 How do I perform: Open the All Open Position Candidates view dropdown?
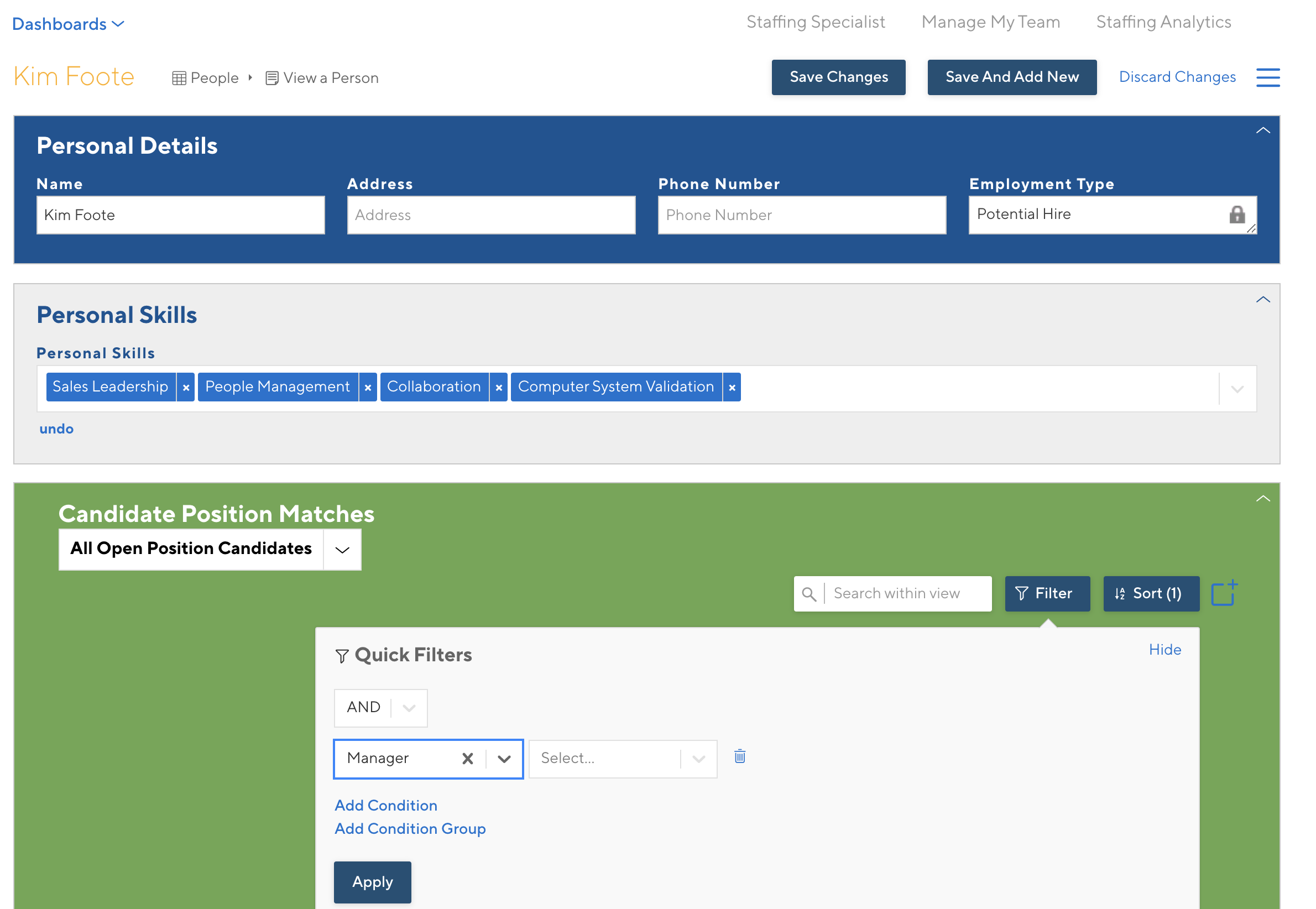342,550
